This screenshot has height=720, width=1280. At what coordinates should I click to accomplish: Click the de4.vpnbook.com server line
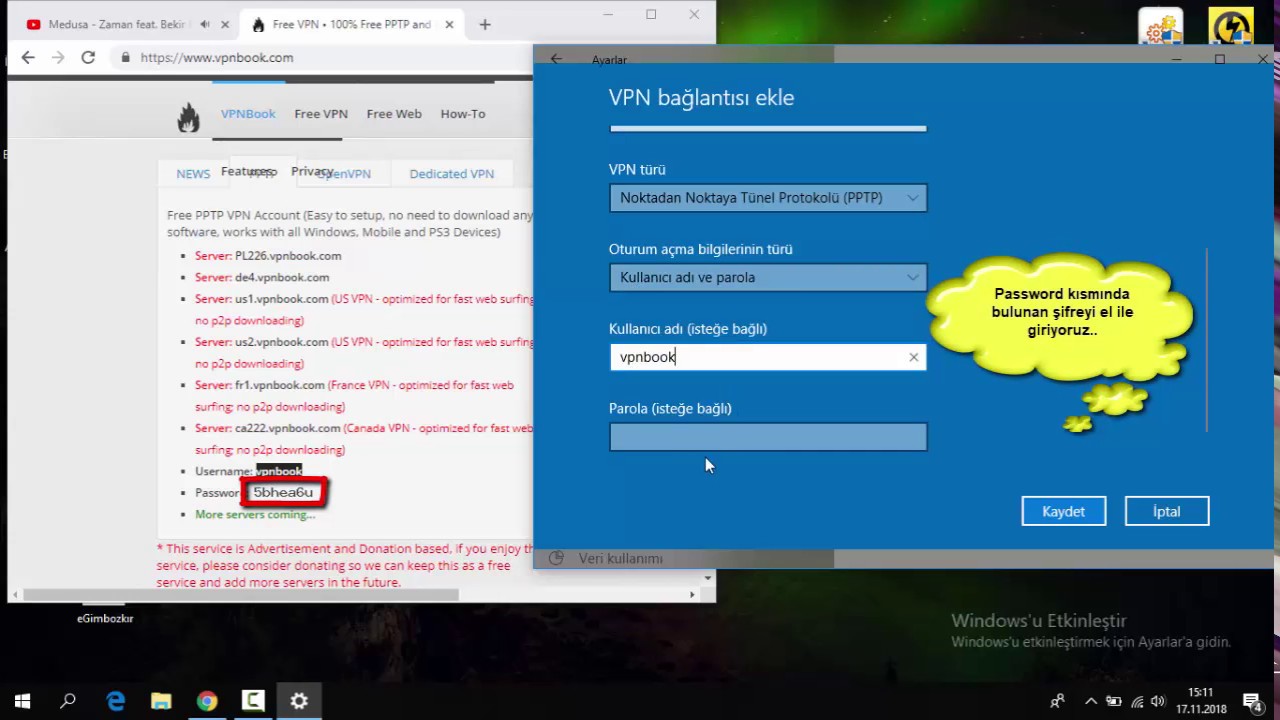[262, 277]
